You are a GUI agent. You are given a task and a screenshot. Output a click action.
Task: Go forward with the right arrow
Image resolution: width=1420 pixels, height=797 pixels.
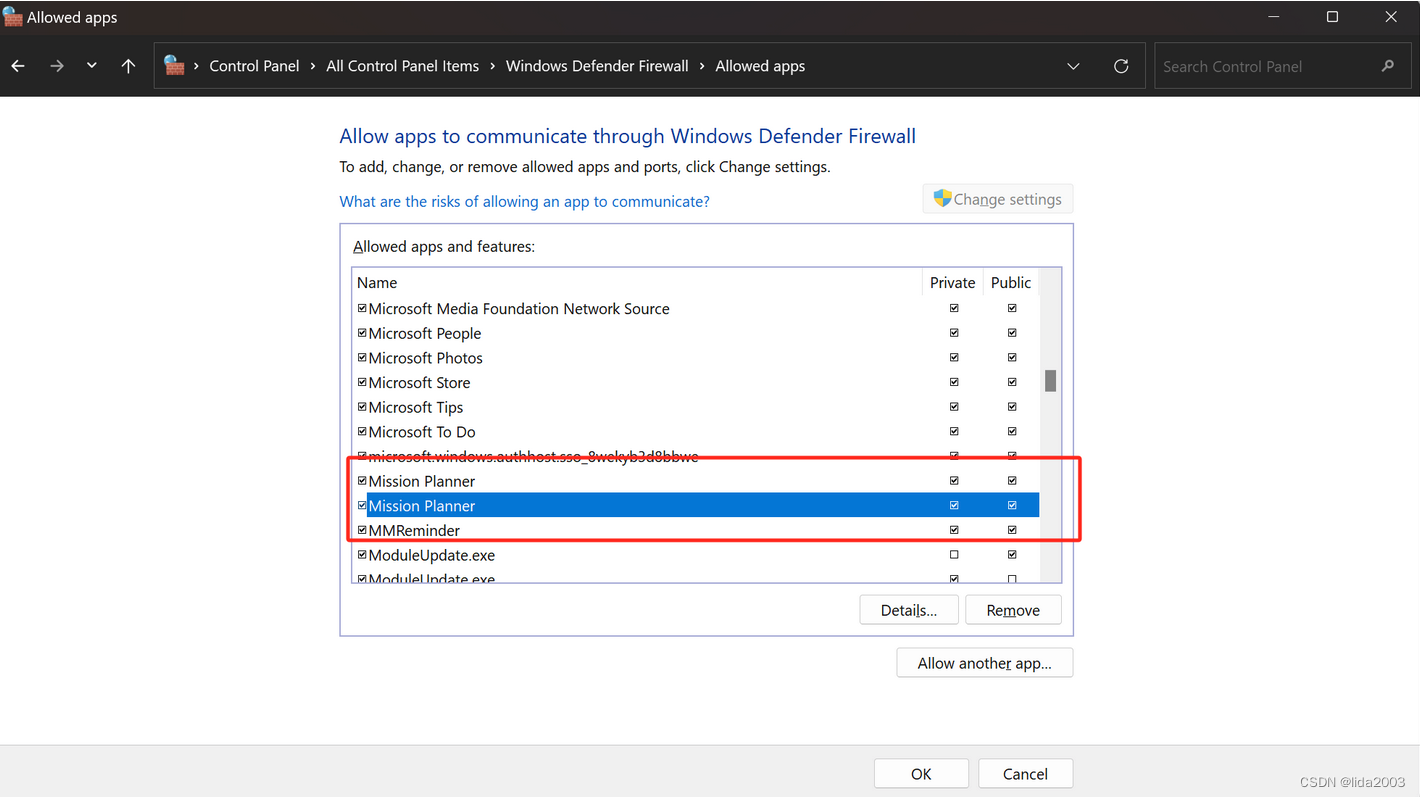56,66
